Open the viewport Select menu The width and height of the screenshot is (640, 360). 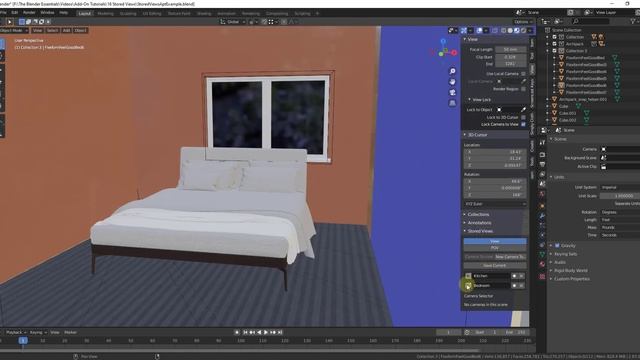pos(52,31)
